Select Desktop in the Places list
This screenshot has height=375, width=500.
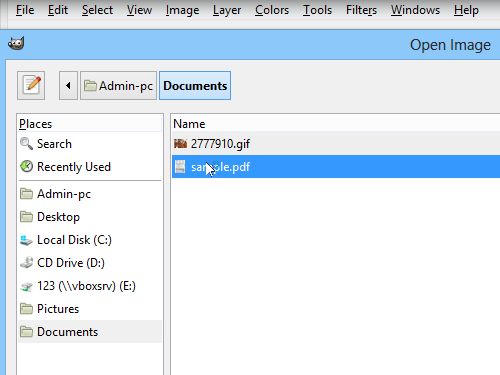pos(90,217)
